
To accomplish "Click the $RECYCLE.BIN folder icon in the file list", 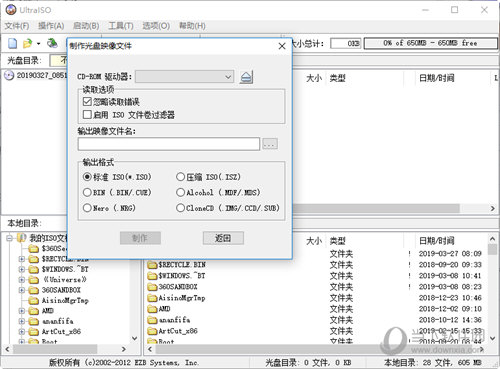I will pyautogui.click(x=152, y=265).
